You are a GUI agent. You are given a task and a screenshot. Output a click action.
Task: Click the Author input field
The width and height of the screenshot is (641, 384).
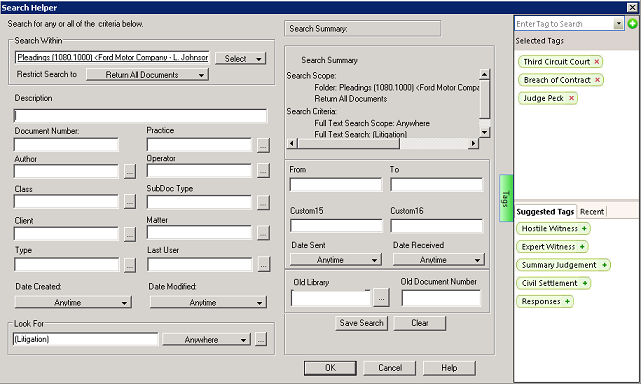pyautogui.click(x=66, y=171)
